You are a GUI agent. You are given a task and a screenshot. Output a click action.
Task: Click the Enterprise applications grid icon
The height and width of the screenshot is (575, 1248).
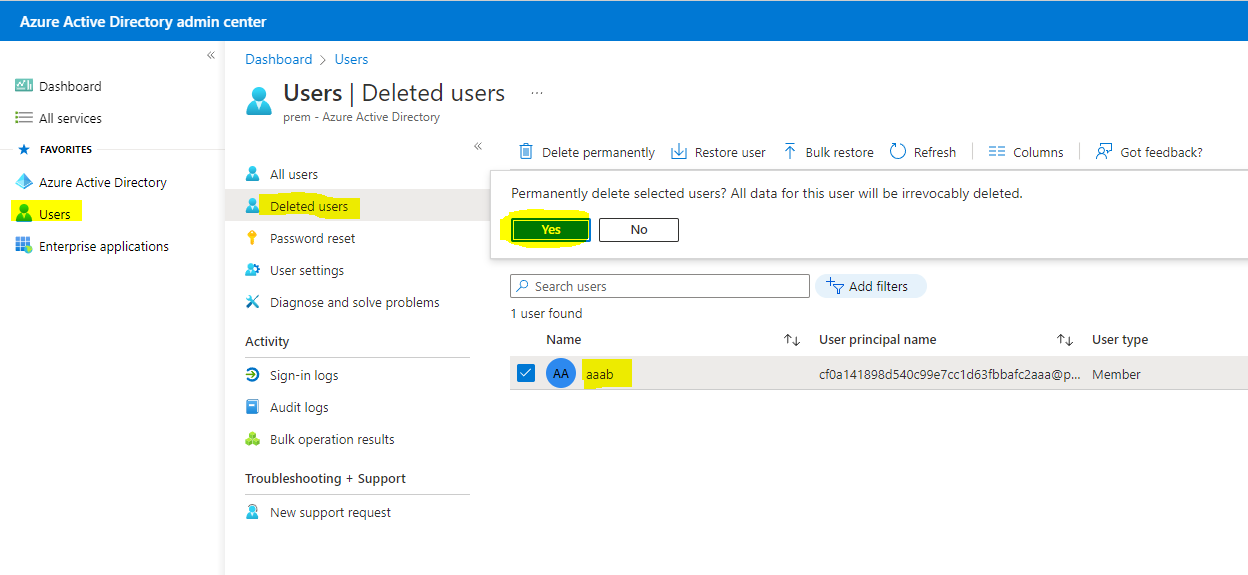(24, 246)
